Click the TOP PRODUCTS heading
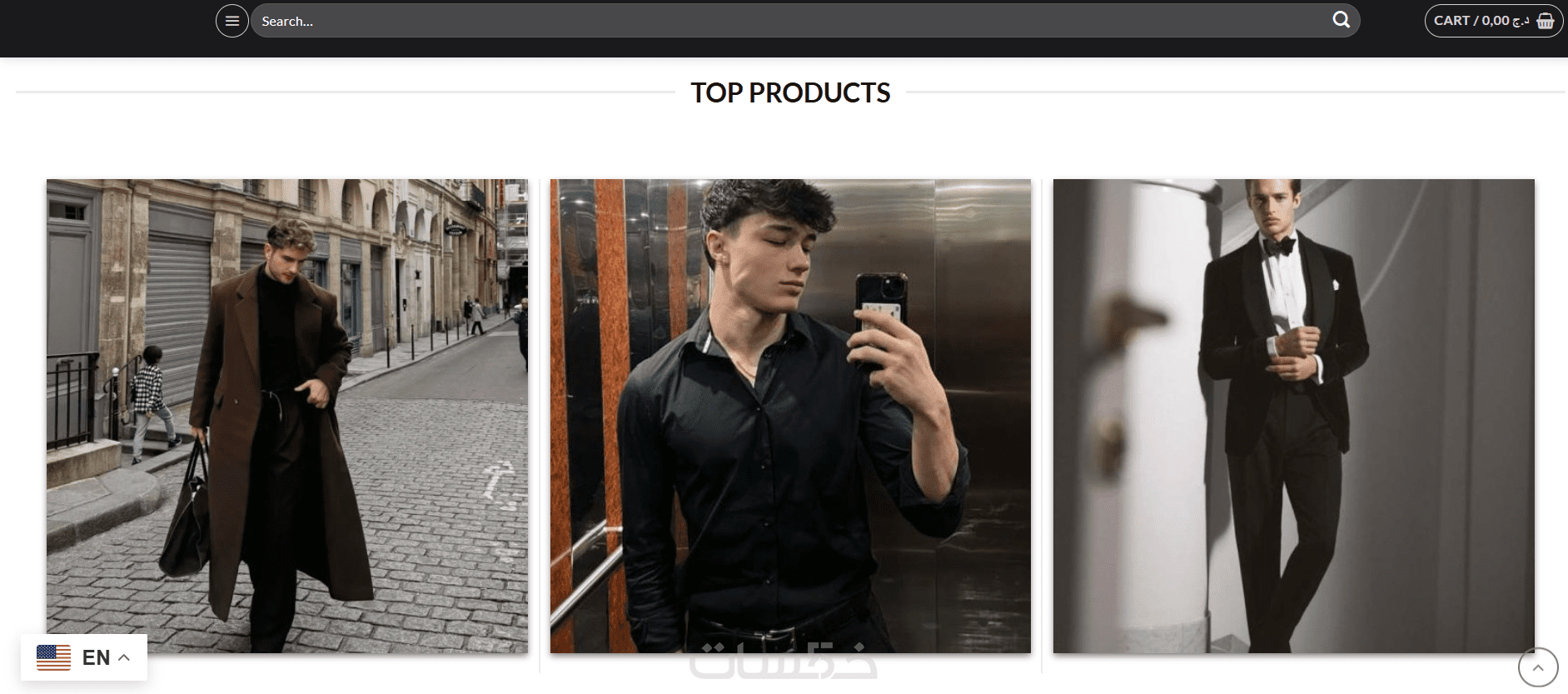This screenshot has height=694, width=1568. coord(790,92)
